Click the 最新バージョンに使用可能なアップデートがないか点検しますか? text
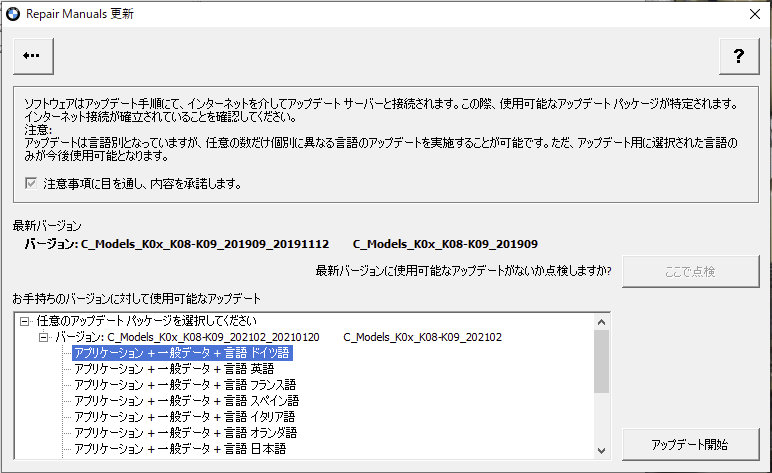 [463, 271]
